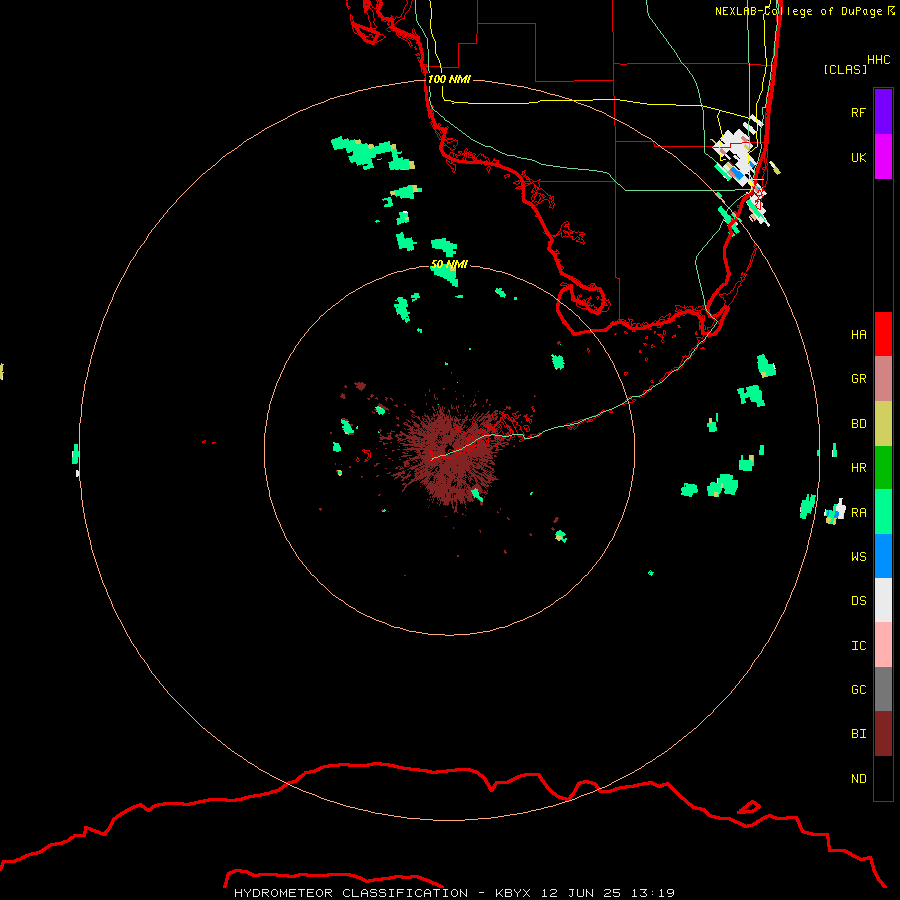The height and width of the screenshot is (900, 900).
Task: Select the yellow BD legend swatch
Action: click(x=883, y=424)
